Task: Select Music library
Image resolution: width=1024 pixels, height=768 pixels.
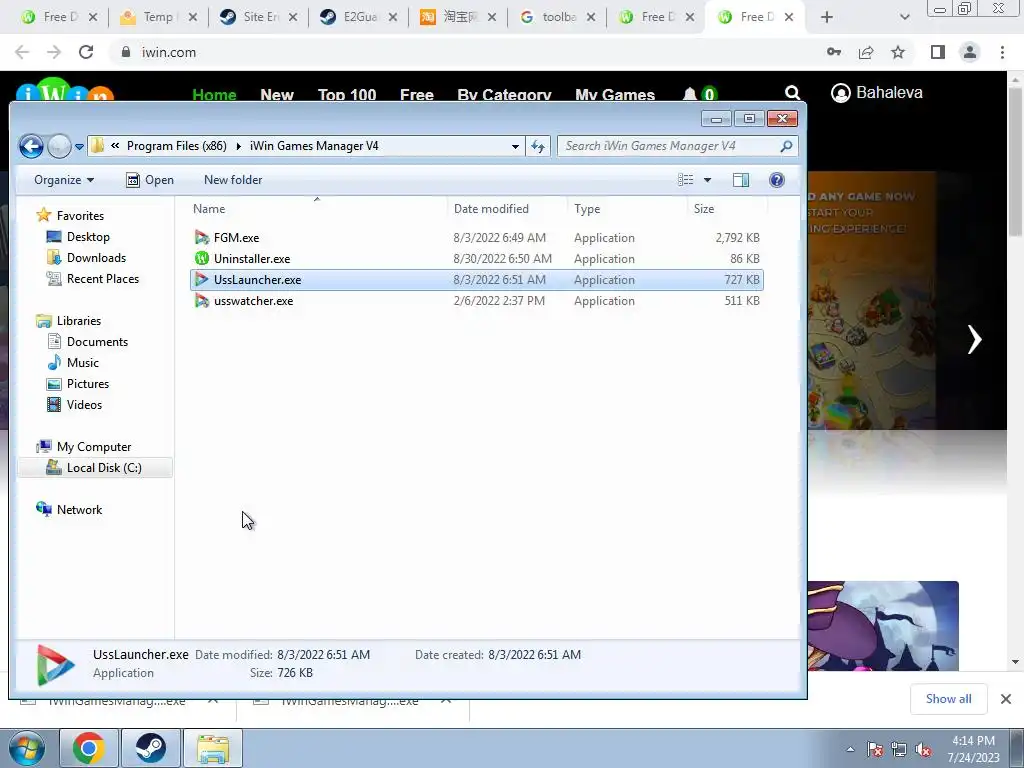Action: 82,363
